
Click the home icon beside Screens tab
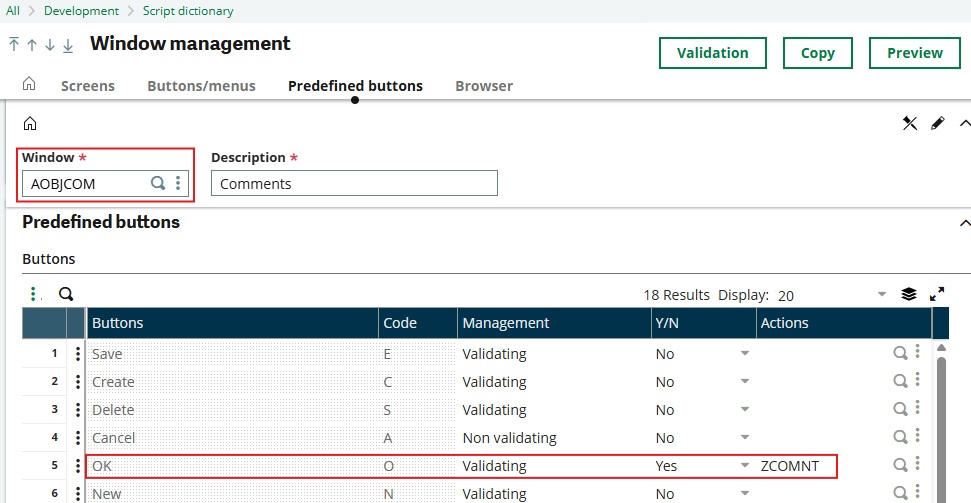coord(29,84)
